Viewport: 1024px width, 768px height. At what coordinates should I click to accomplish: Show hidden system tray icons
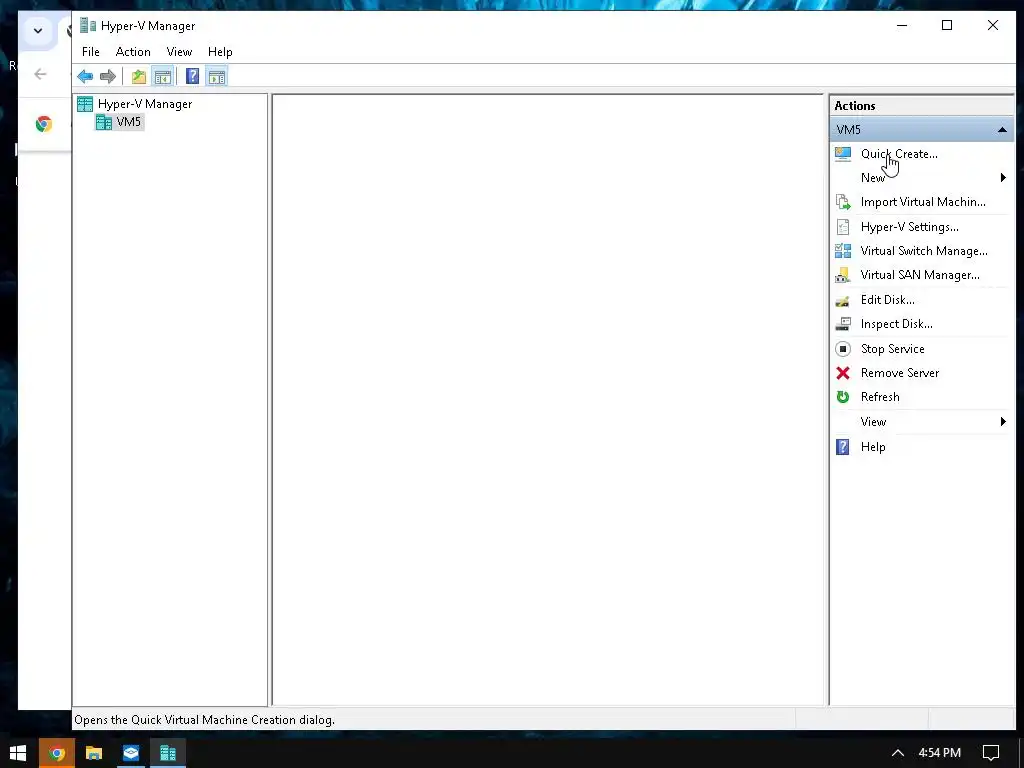pos(898,753)
